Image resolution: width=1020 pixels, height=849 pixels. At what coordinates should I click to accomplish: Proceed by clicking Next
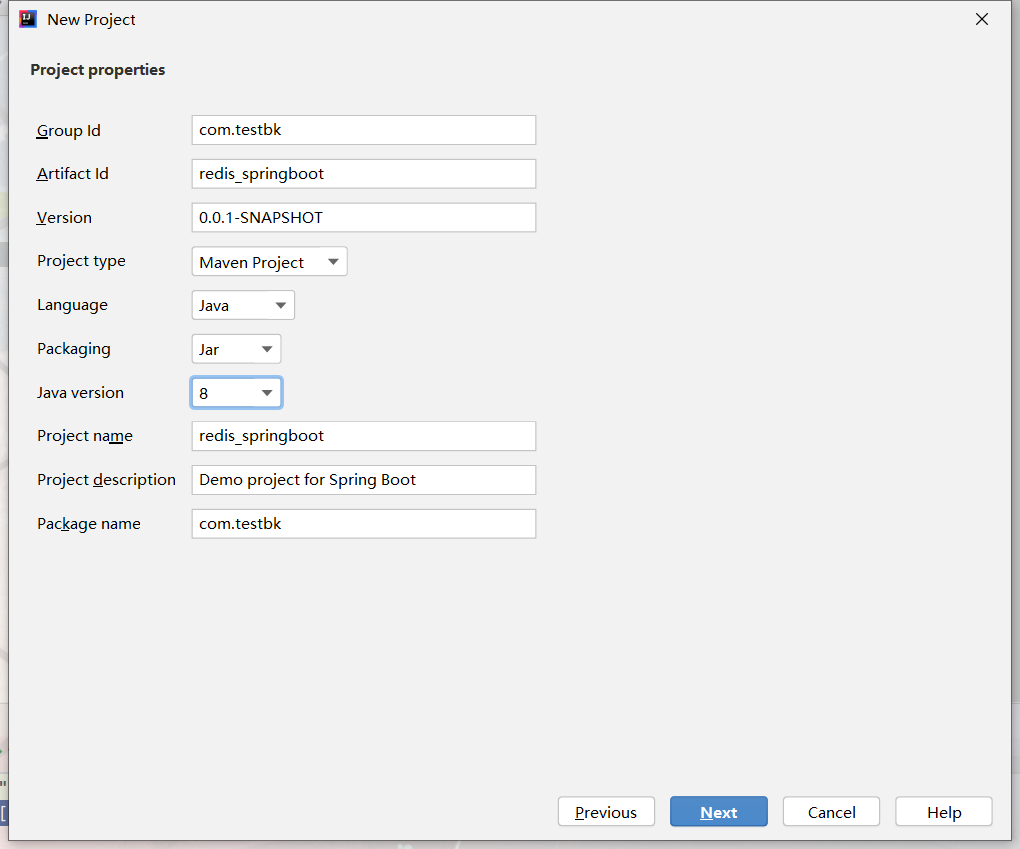(x=719, y=812)
